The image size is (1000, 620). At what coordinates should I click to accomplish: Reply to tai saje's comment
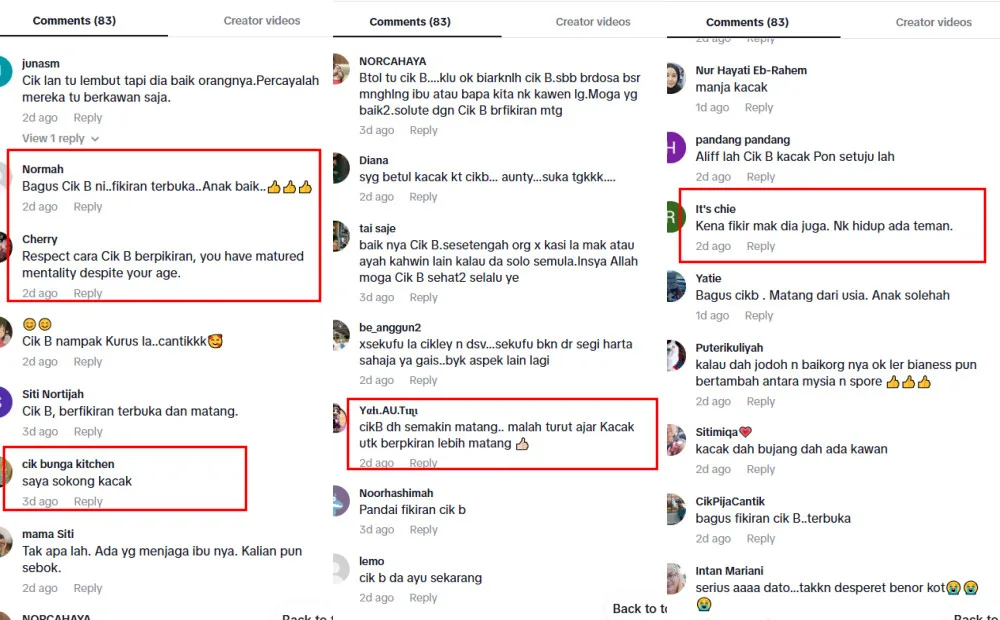pyautogui.click(x=423, y=297)
